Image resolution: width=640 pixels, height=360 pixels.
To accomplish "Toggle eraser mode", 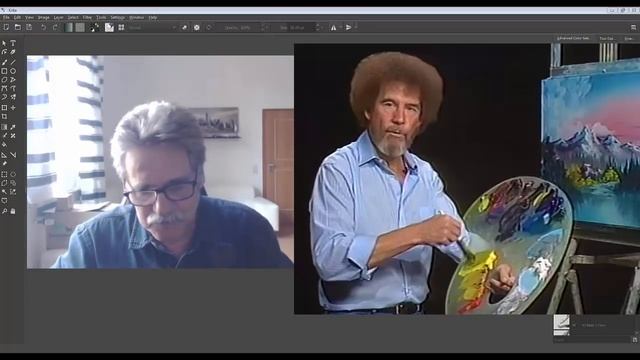I will (x=184, y=27).
